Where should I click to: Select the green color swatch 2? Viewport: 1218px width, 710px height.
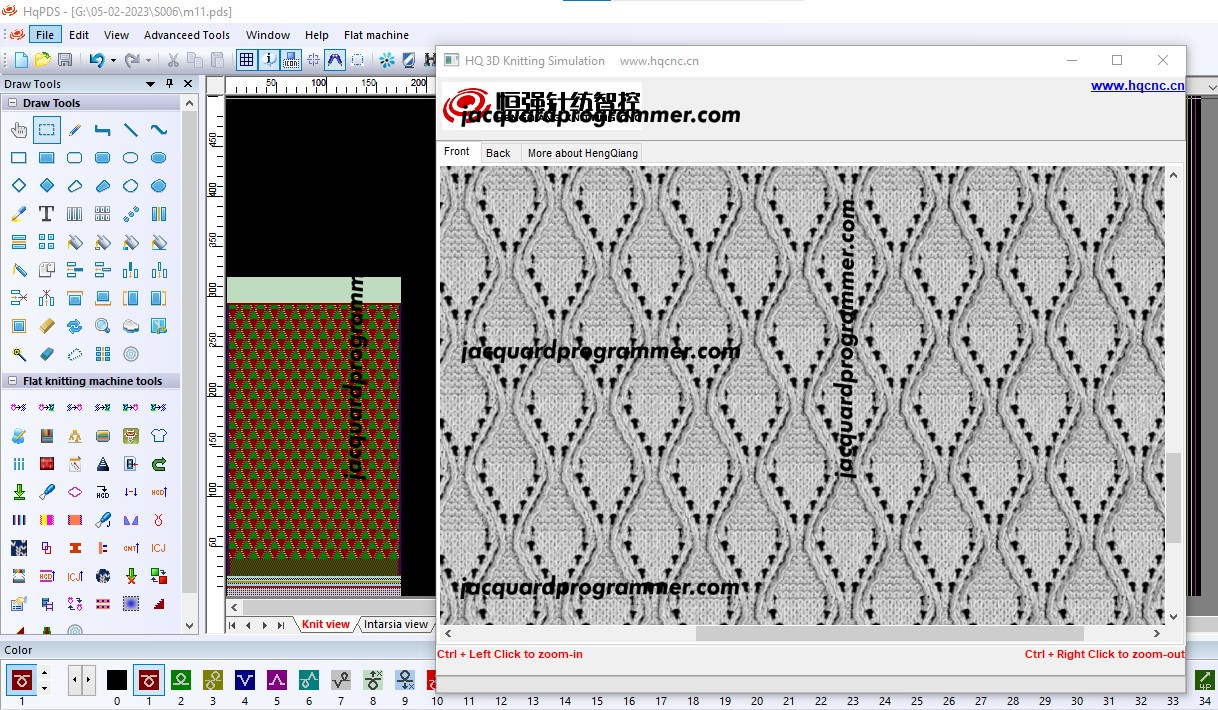pyautogui.click(x=181, y=680)
